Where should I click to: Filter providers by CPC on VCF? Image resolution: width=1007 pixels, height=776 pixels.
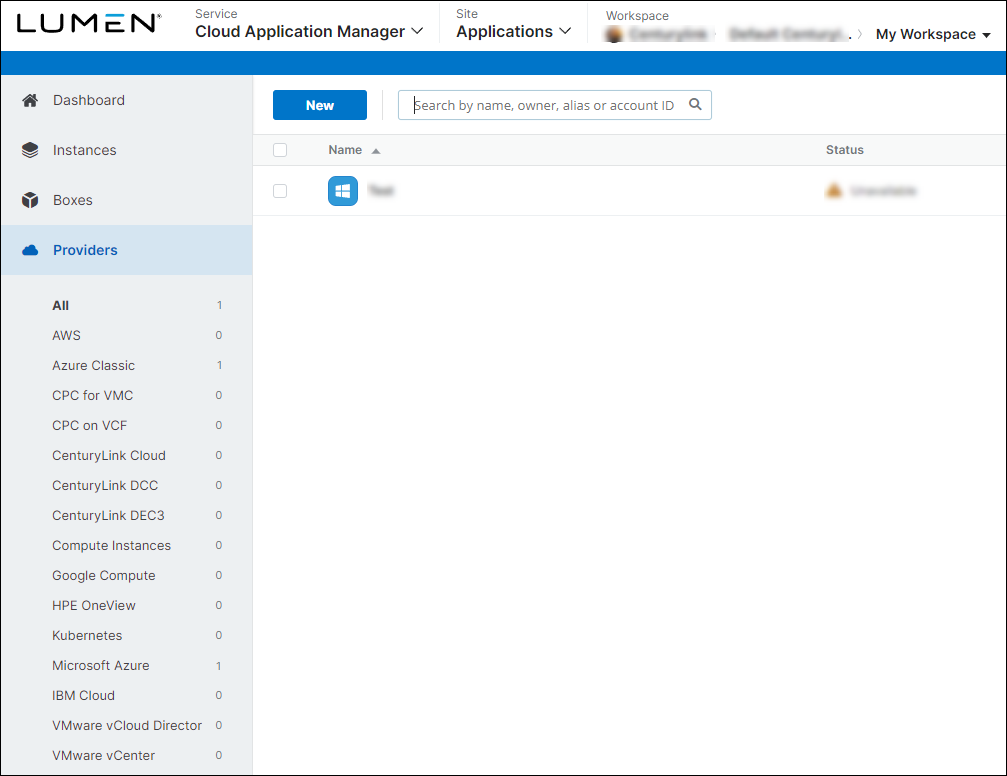(x=89, y=425)
